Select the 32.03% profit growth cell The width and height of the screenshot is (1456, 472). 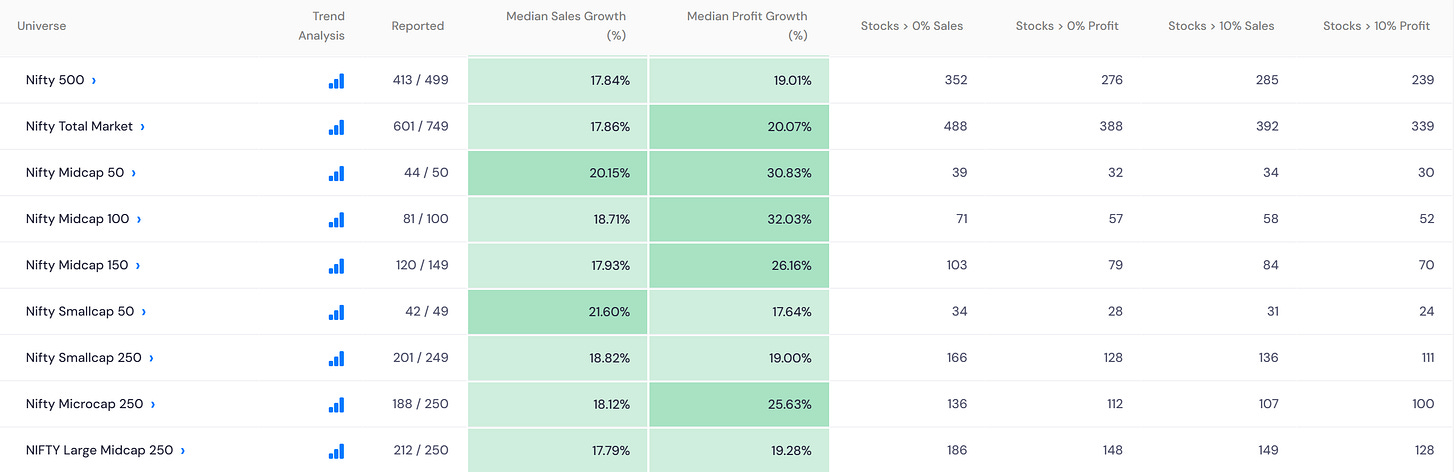pyautogui.click(x=739, y=219)
